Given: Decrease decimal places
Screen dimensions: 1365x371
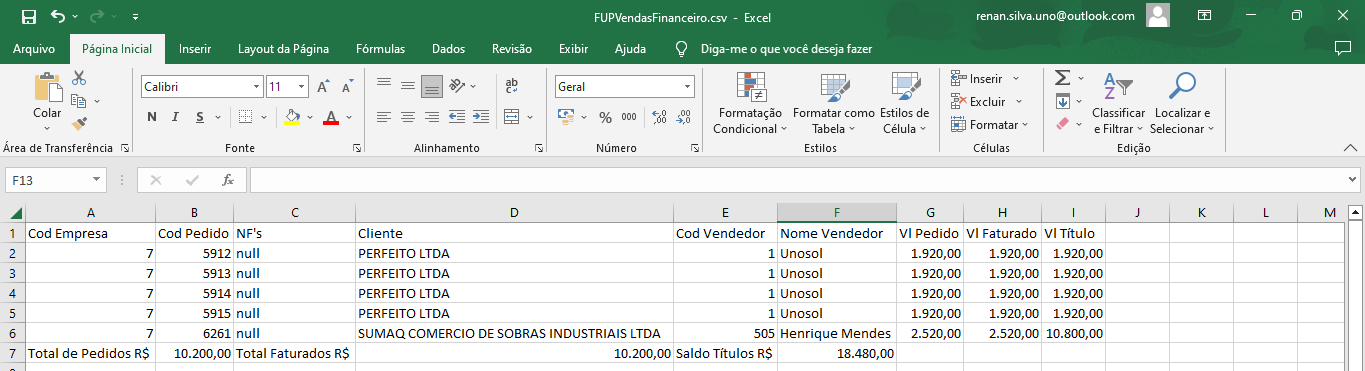Looking at the screenshot, I should click(x=685, y=117).
